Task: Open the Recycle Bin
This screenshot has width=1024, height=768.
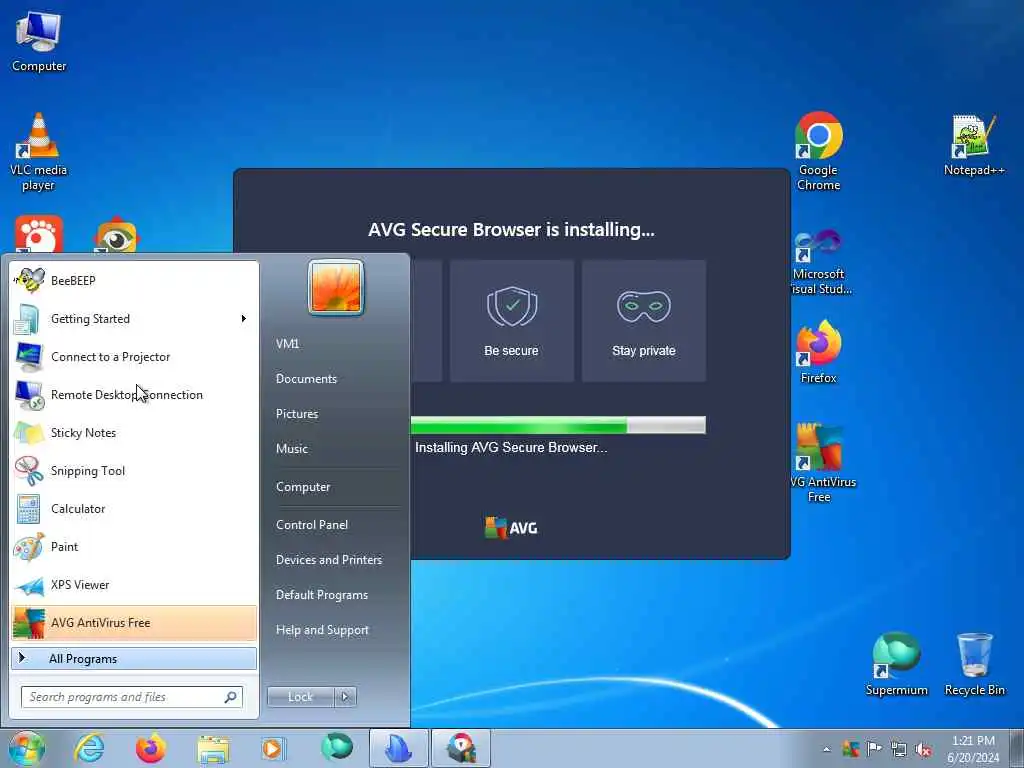Action: coord(974,664)
